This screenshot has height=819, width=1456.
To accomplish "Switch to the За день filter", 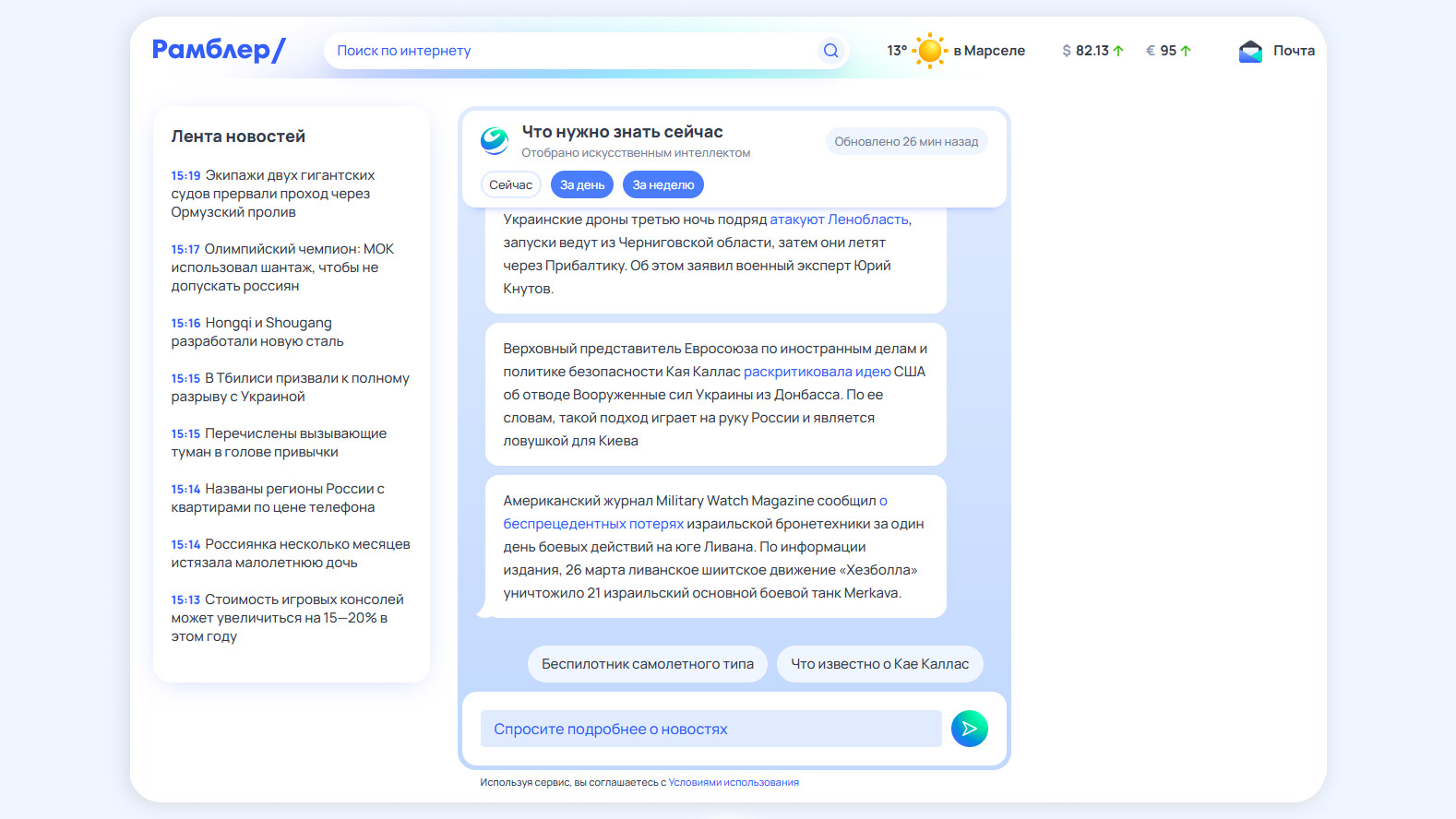I will tap(582, 184).
